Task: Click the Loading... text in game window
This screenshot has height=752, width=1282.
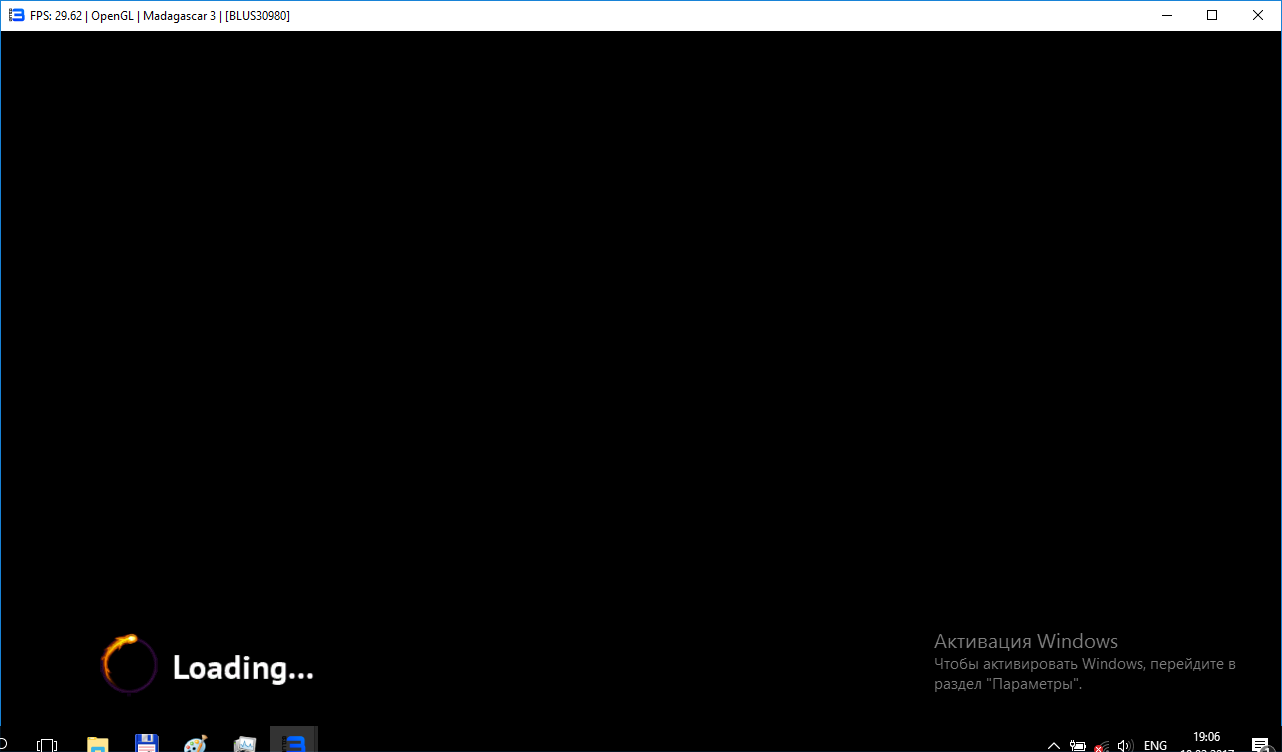Action: pyautogui.click(x=243, y=668)
